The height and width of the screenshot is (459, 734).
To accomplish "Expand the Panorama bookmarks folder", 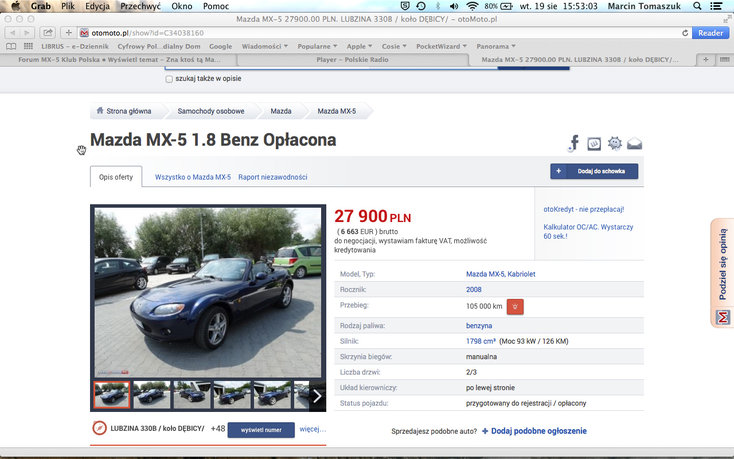I will tap(496, 46).
